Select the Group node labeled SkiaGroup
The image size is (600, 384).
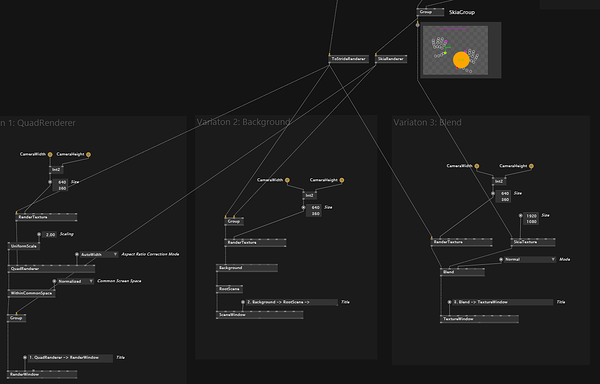pos(430,12)
